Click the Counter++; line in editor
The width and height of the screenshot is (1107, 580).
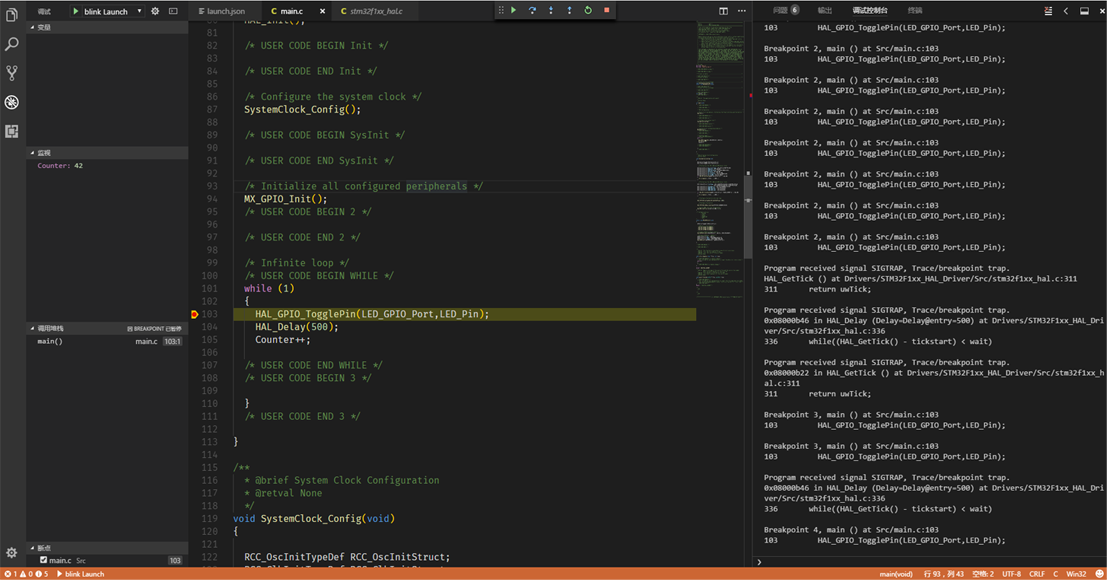pyautogui.click(x=282, y=339)
